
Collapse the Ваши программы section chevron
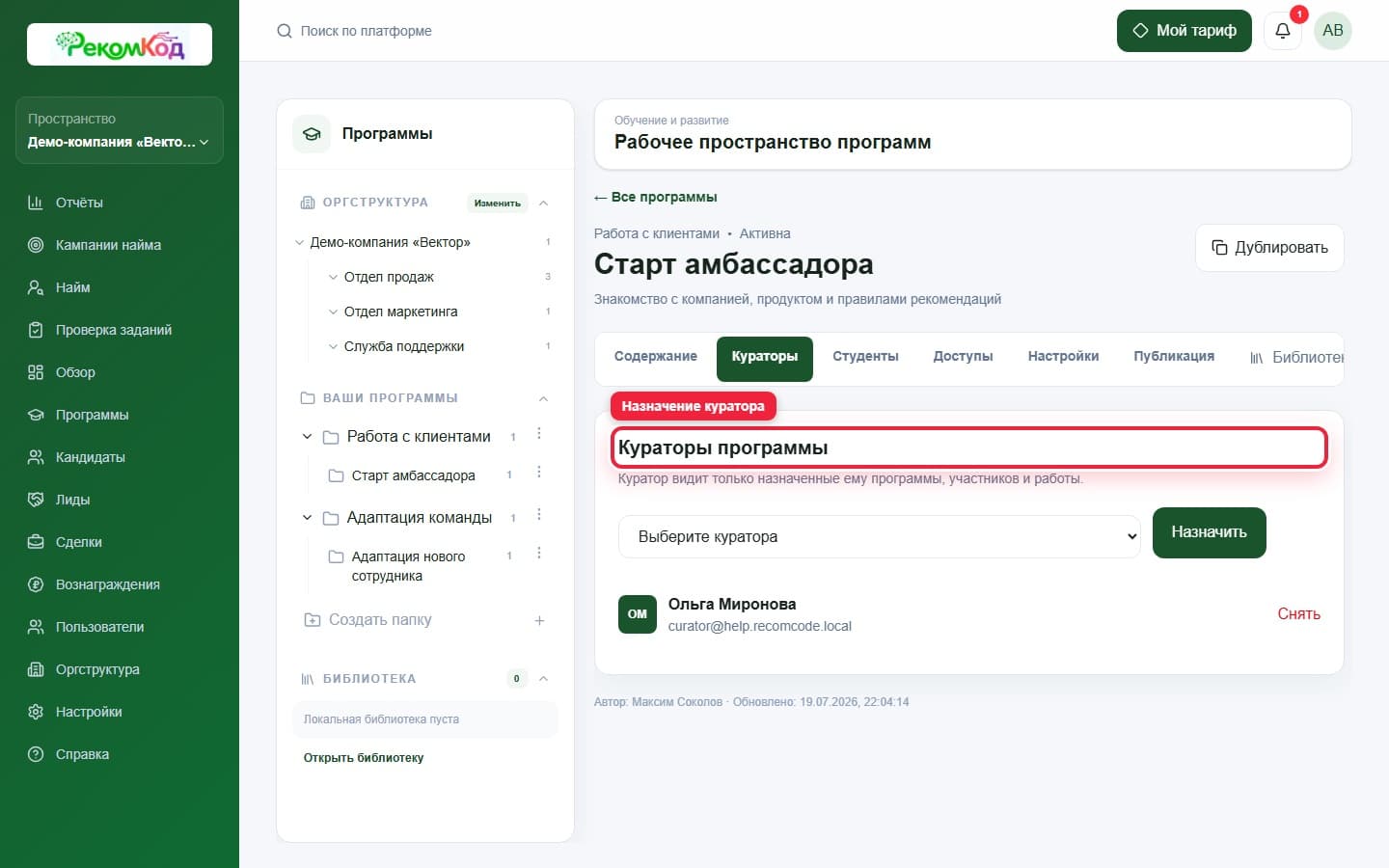pos(543,398)
